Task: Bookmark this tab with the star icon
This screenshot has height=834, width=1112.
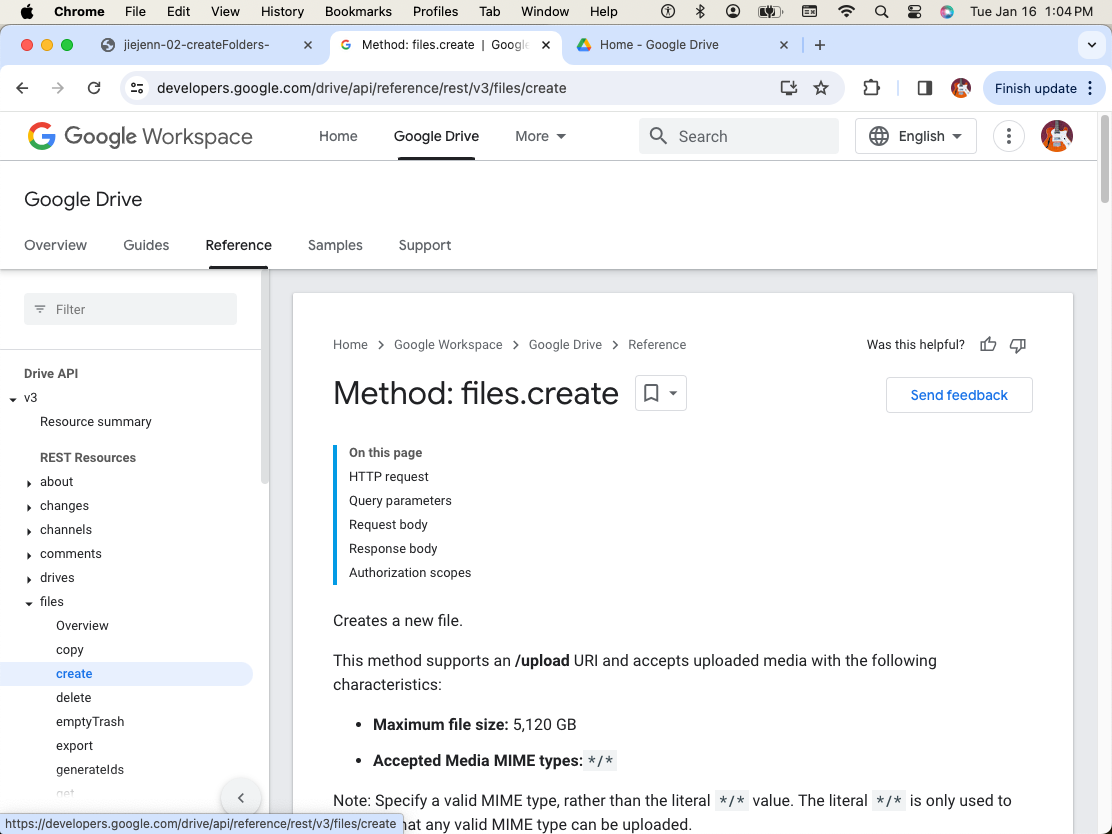Action: 821,88
